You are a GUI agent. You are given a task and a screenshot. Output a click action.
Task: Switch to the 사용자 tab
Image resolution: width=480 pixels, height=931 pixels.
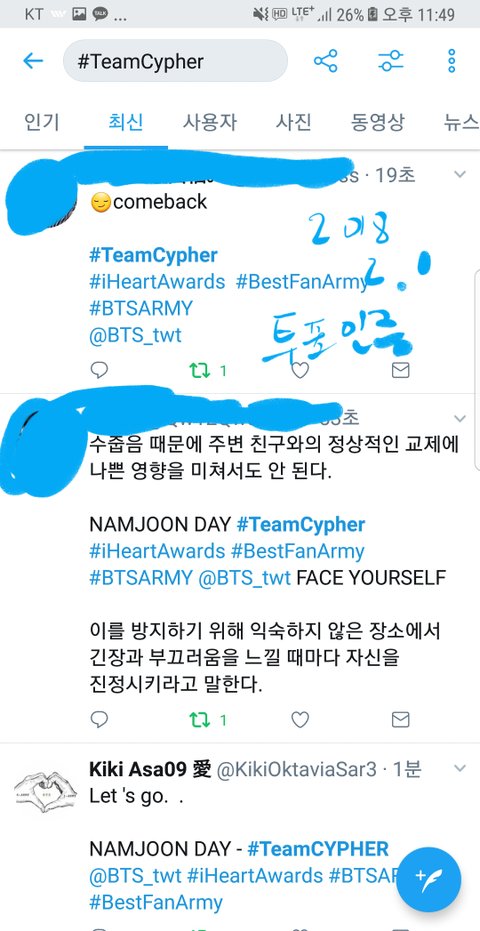click(x=210, y=122)
